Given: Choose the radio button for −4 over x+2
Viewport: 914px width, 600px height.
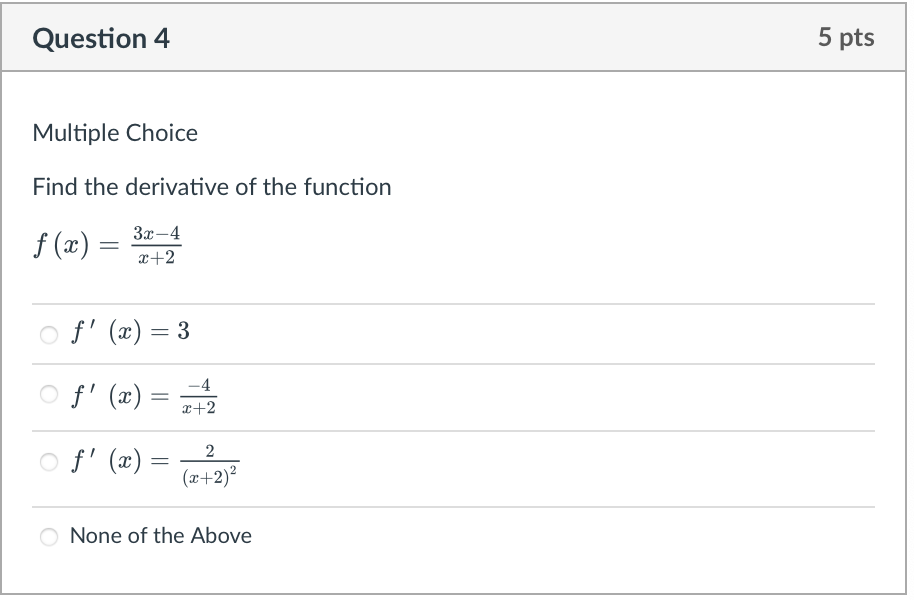Looking at the screenshot, I should coord(49,394).
